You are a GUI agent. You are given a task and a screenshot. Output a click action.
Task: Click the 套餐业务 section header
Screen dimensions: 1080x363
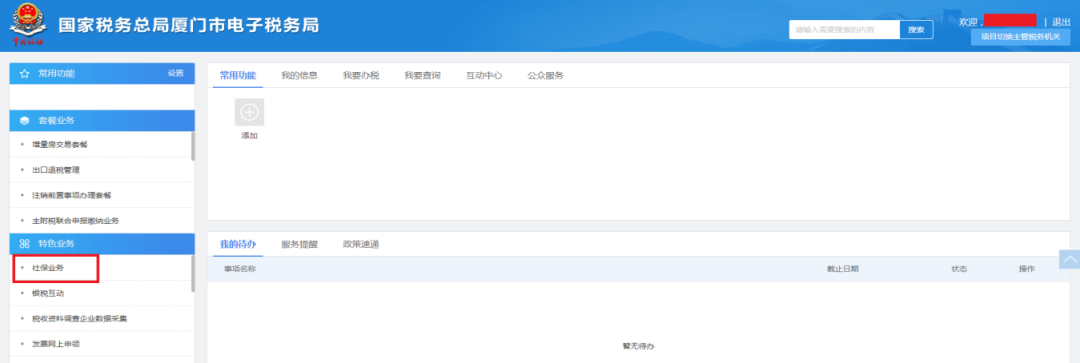[102, 121]
